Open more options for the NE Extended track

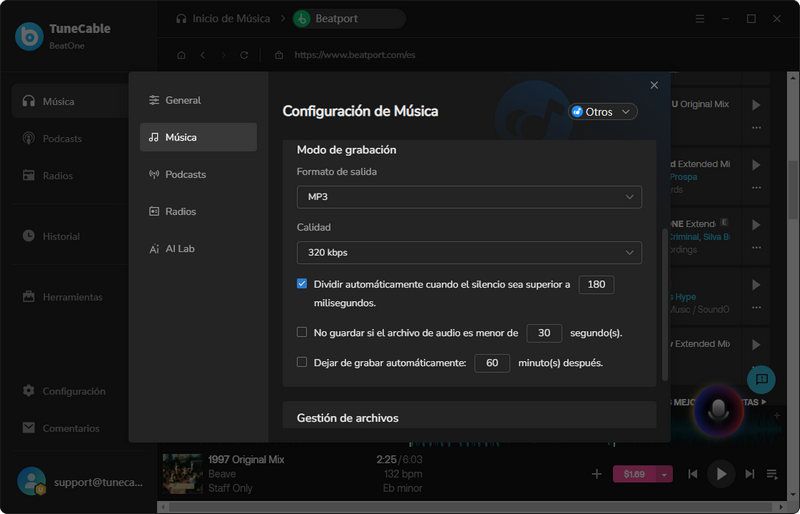point(756,248)
